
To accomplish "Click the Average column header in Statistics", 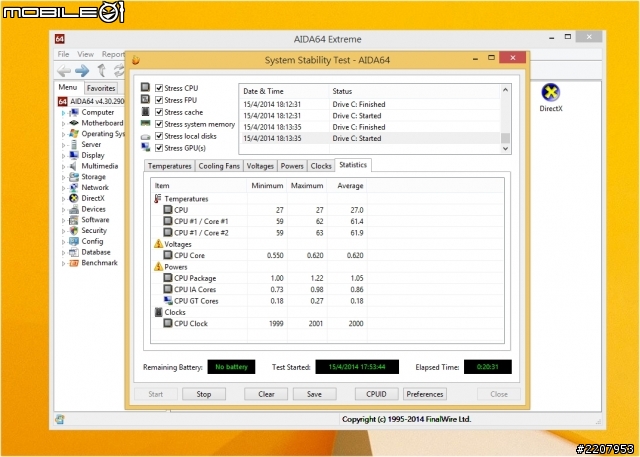I will click(x=347, y=186).
